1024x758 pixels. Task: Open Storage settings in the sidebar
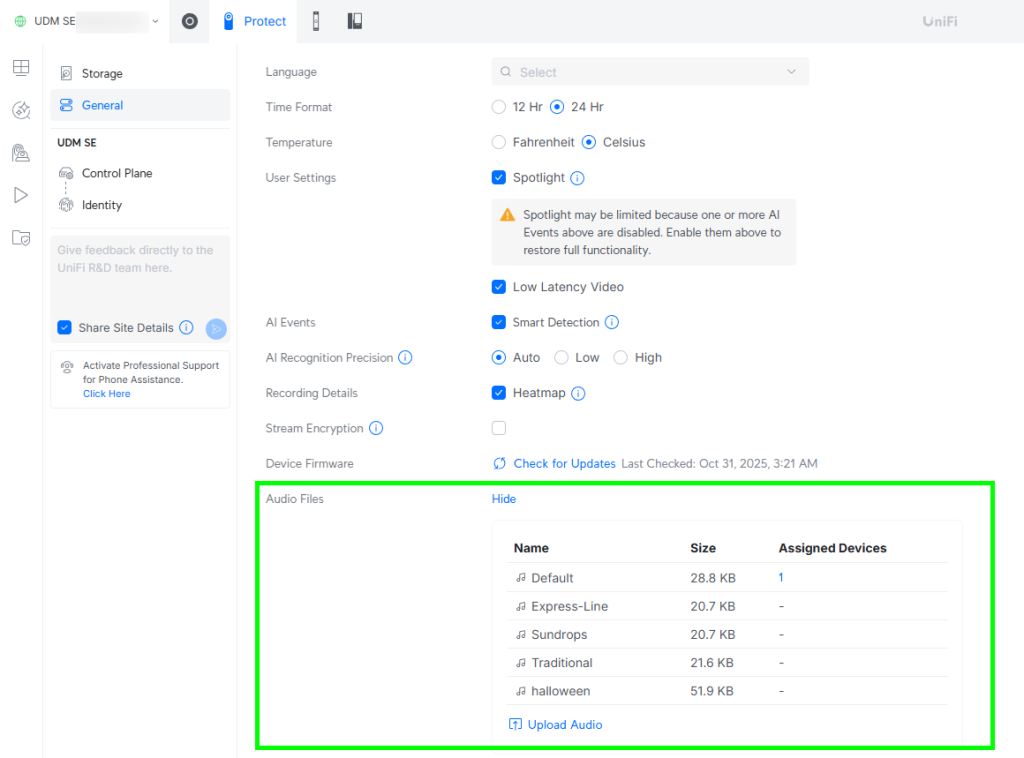tap(102, 73)
